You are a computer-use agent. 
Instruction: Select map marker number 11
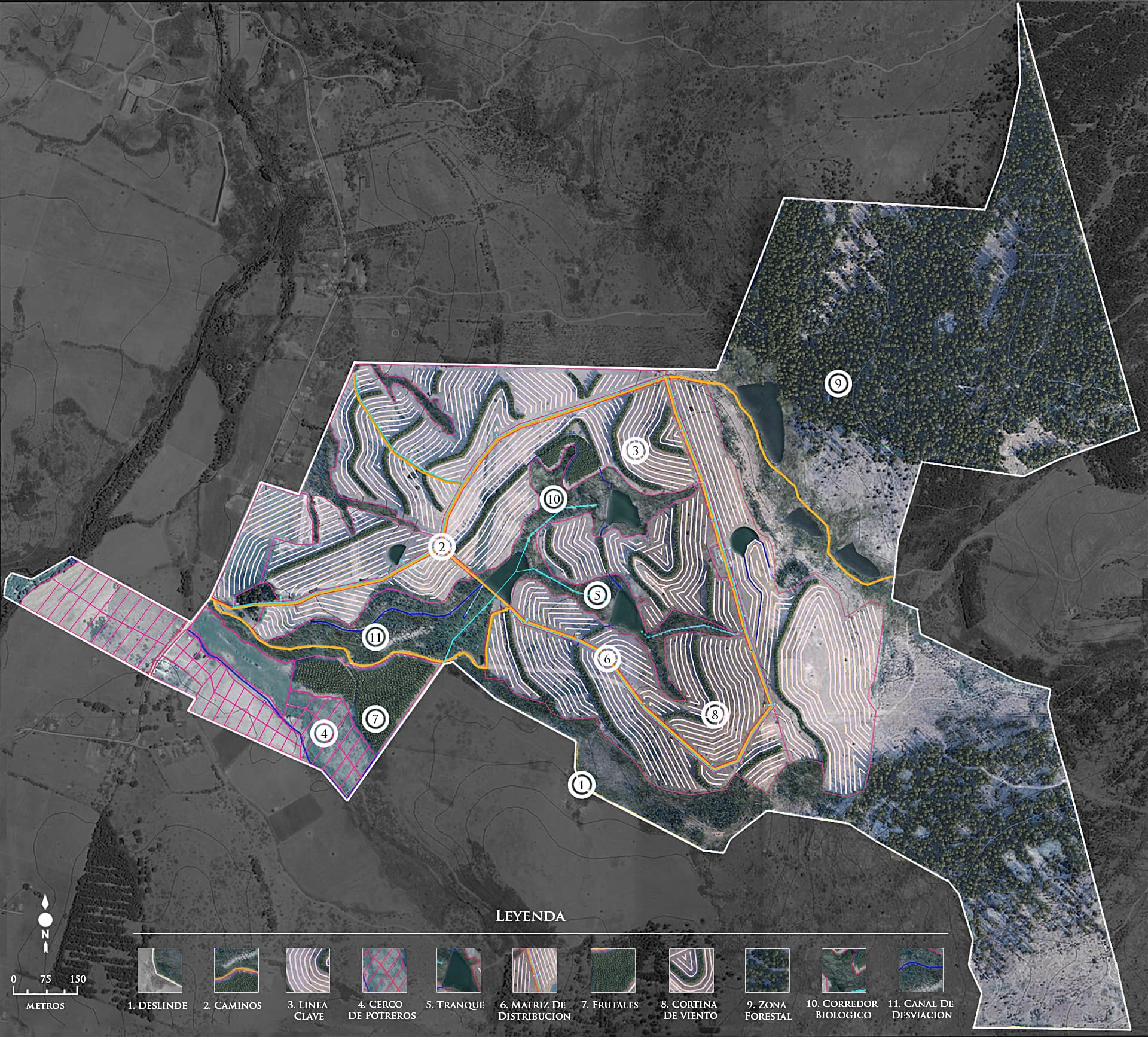375,638
